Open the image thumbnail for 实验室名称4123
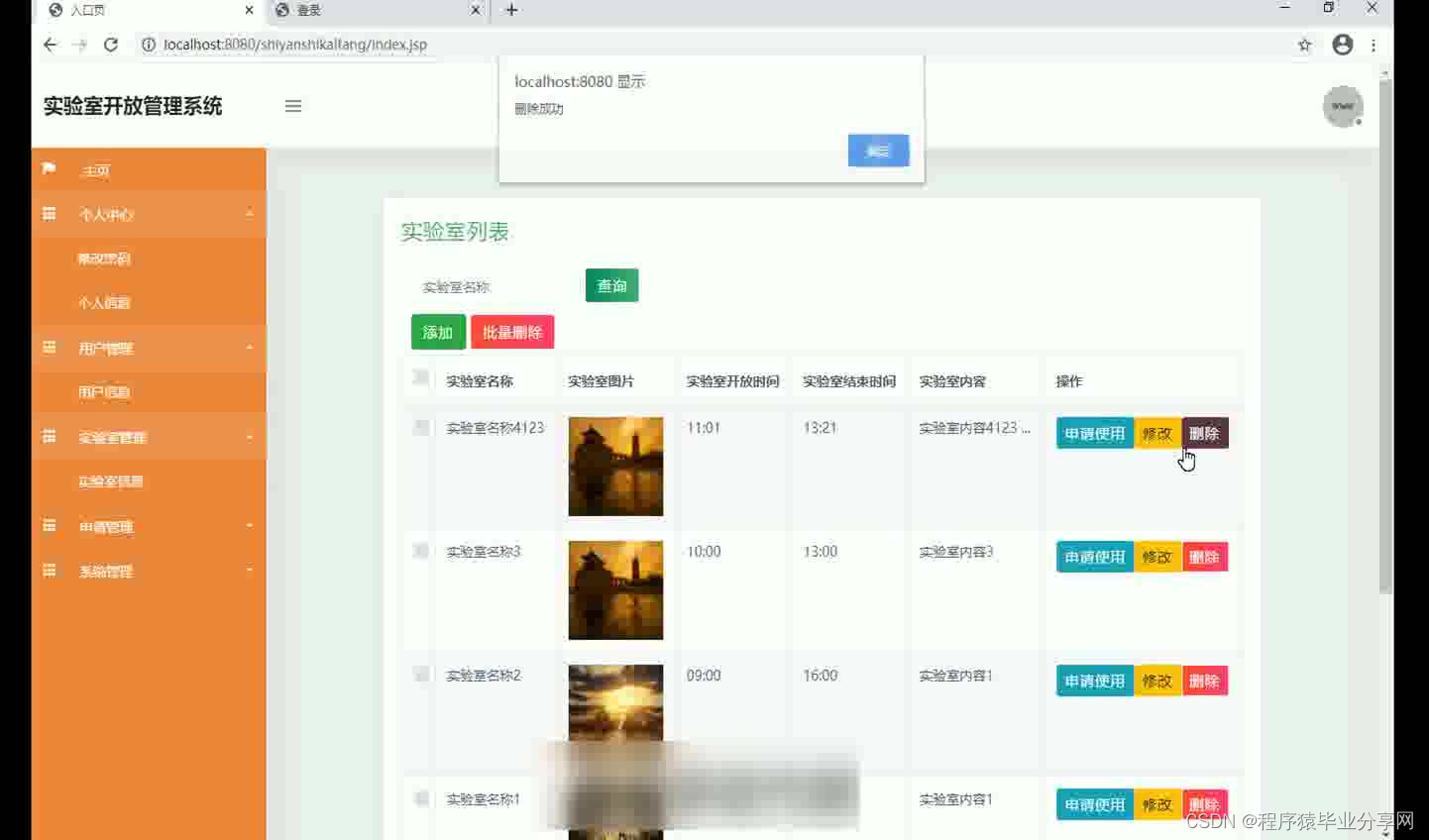 [615, 467]
